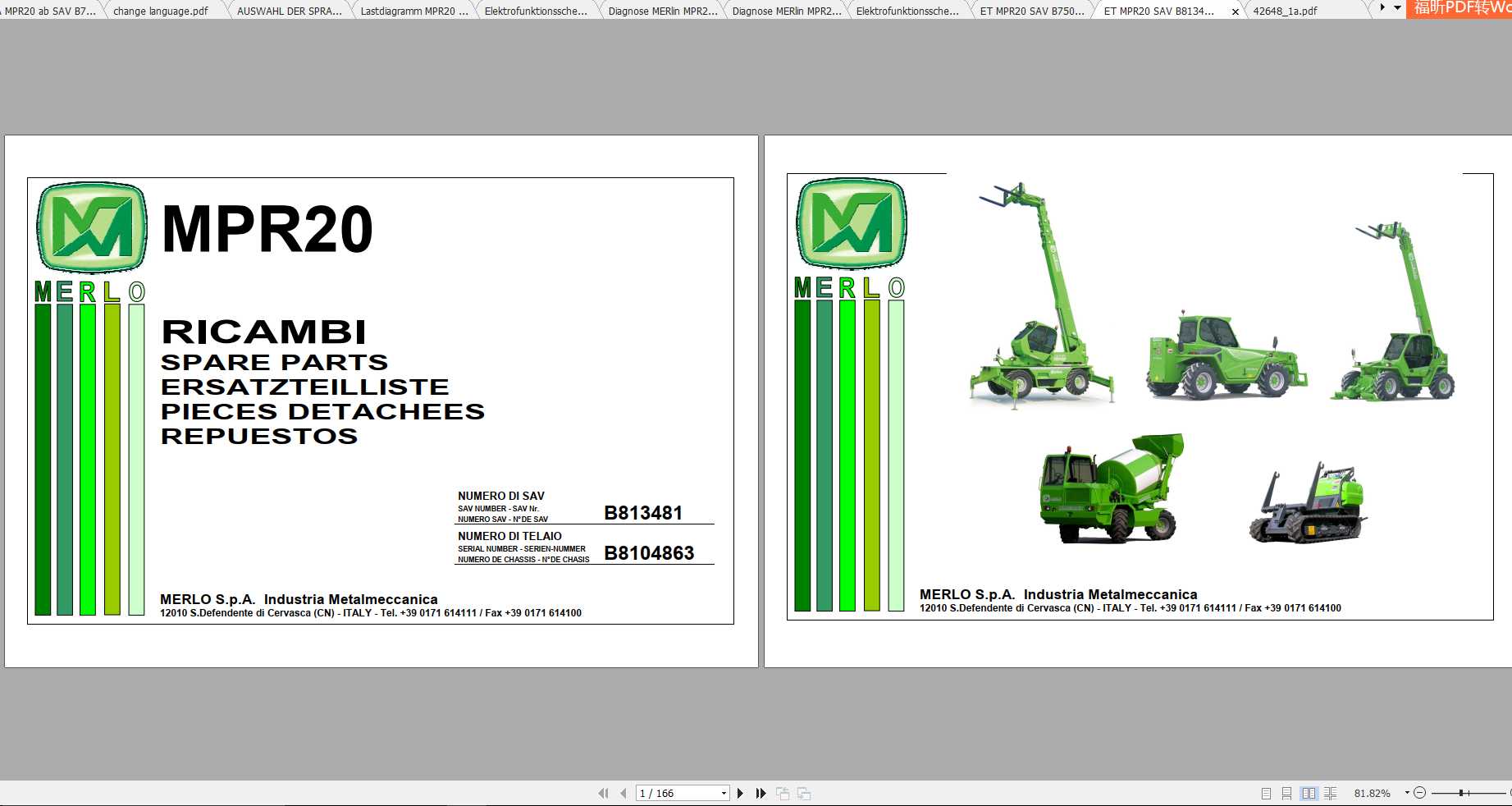Close the ET MPR20 SAV B8134 tab
Image resolution: width=1512 pixels, height=806 pixels.
point(1235,11)
